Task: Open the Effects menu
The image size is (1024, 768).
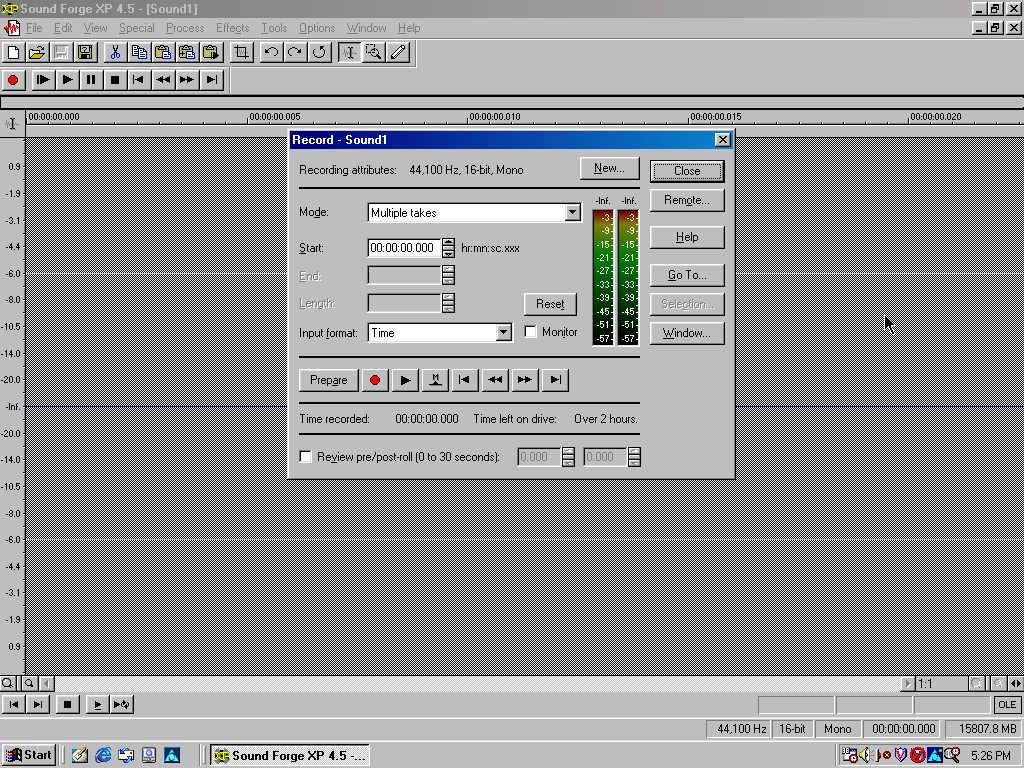Action: coord(232,28)
